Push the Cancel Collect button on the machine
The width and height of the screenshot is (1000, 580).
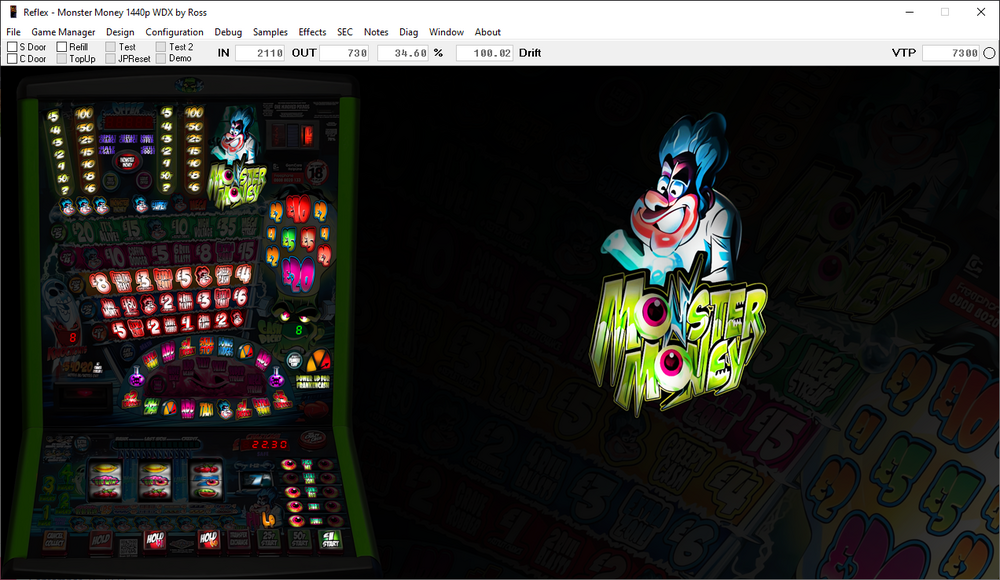[x=55, y=540]
